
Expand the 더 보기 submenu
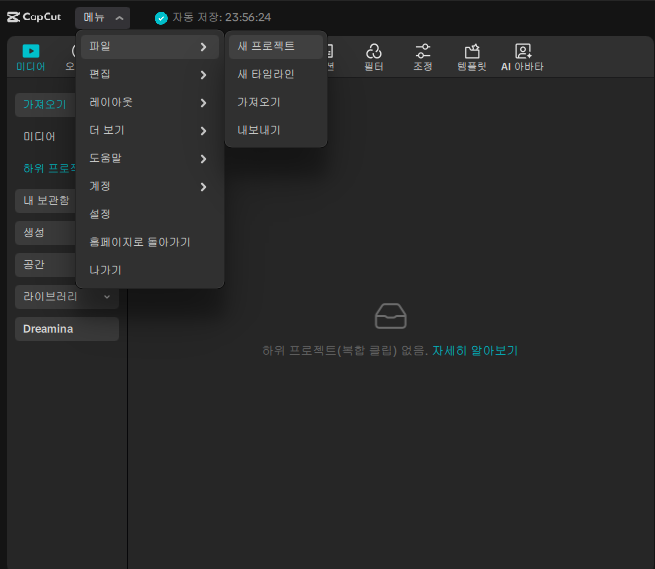pos(150,130)
